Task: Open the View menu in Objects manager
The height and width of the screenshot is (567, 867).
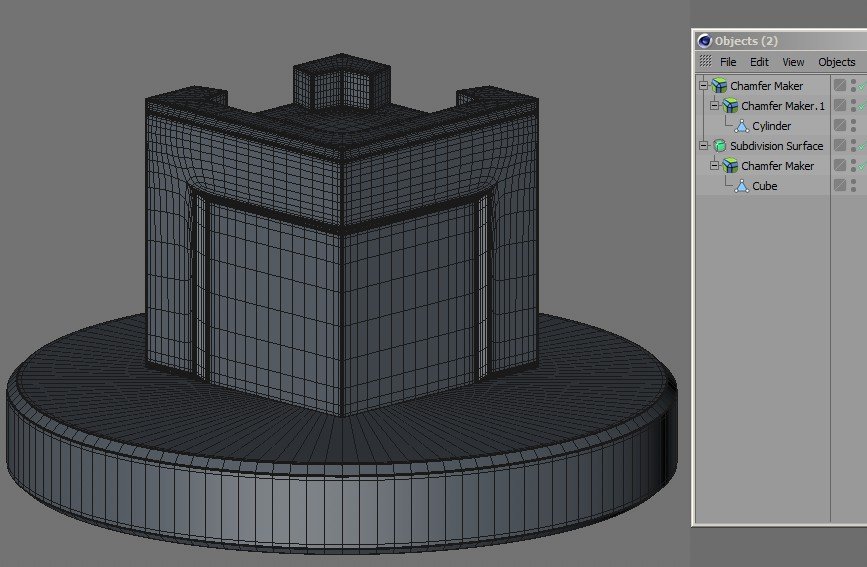Action: [x=793, y=62]
